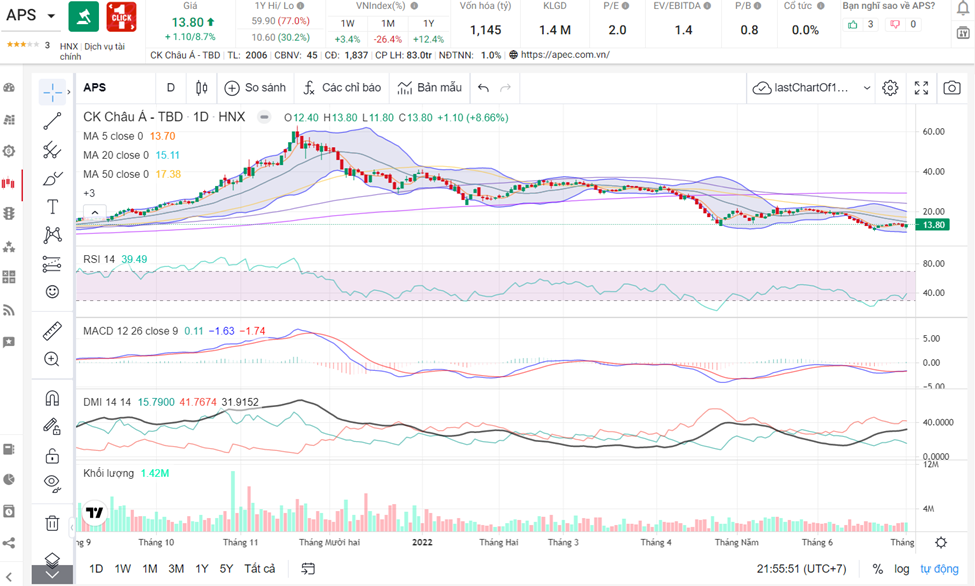This screenshot has width=975, height=586.
Task: Collapse the indicator legend with chevron
Action: tap(94, 212)
